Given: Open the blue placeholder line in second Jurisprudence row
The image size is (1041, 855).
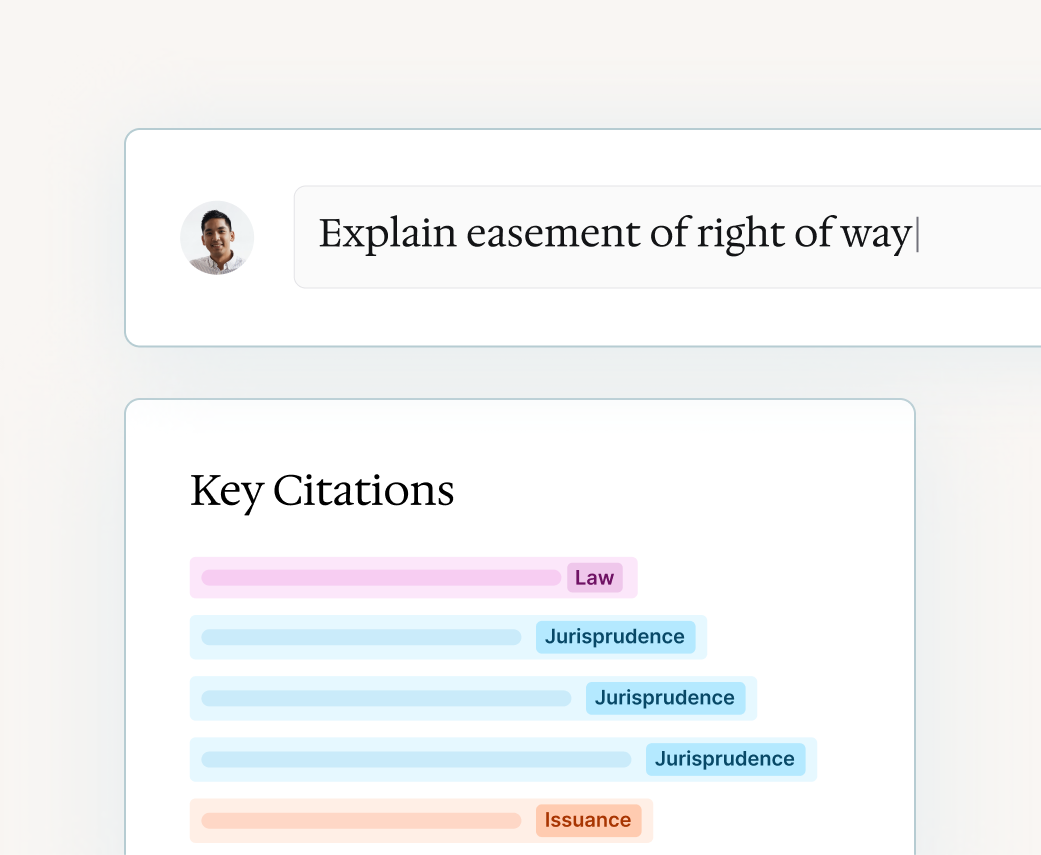Looking at the screenshot, I should [x=386, y=698].
